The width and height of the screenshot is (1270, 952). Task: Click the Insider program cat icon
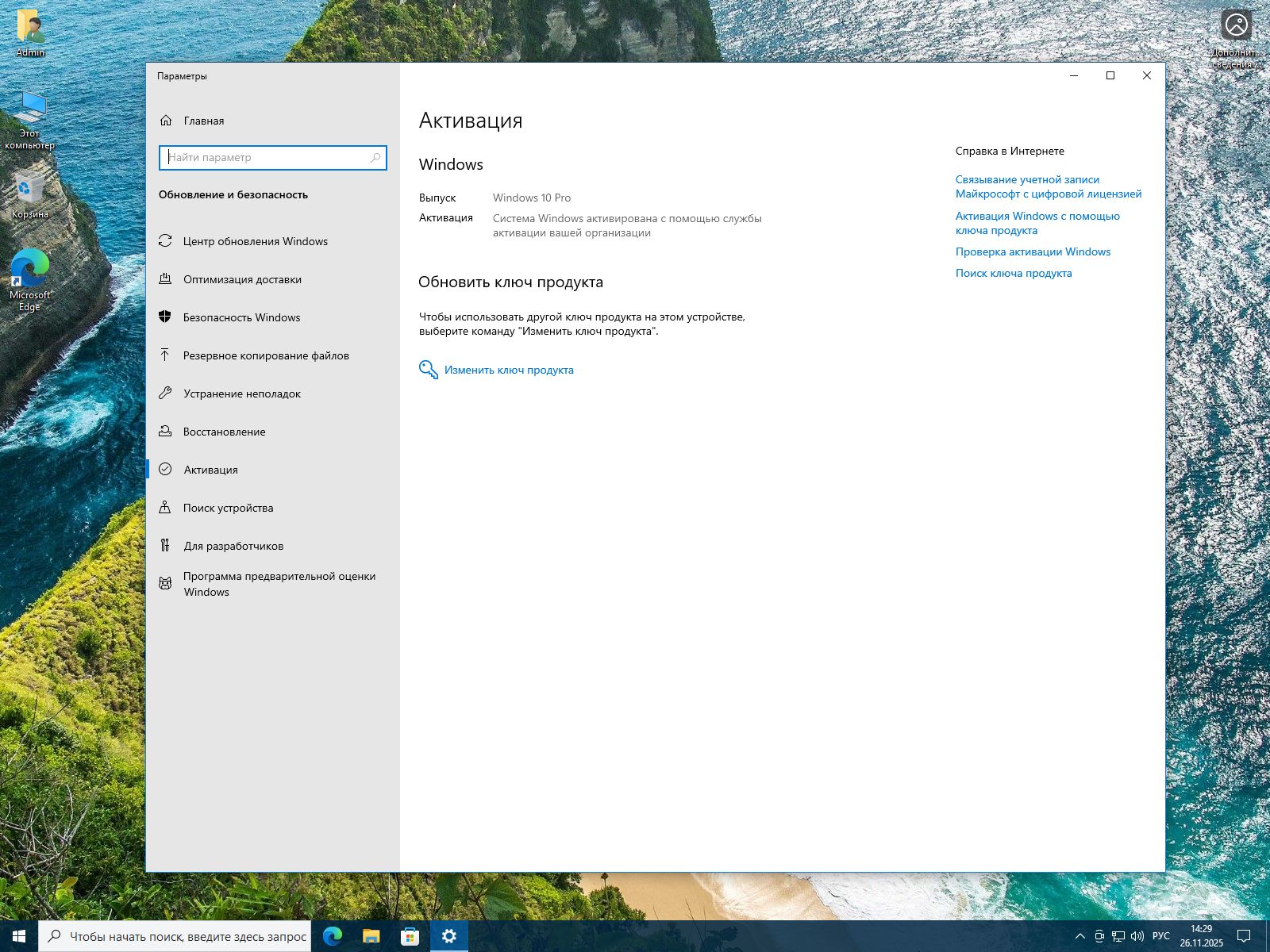tap(165, 584)
